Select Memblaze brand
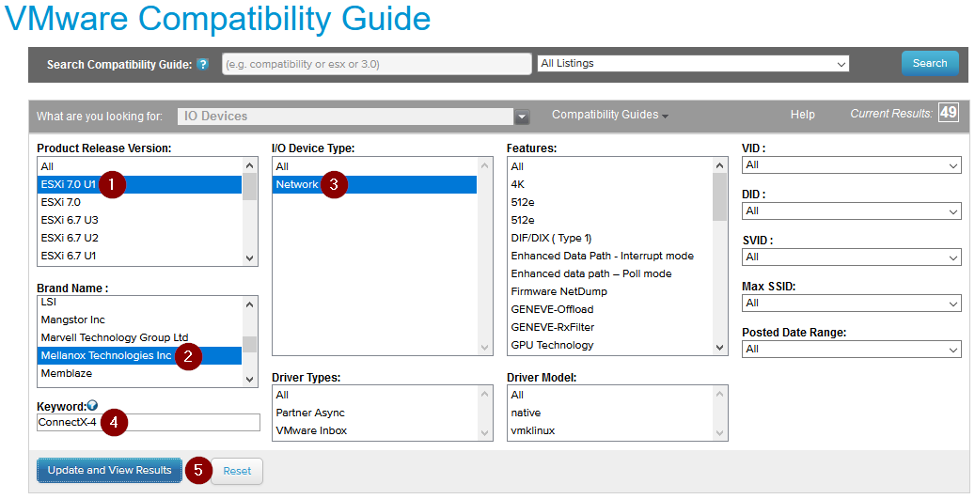 click(x=140, y=374)
